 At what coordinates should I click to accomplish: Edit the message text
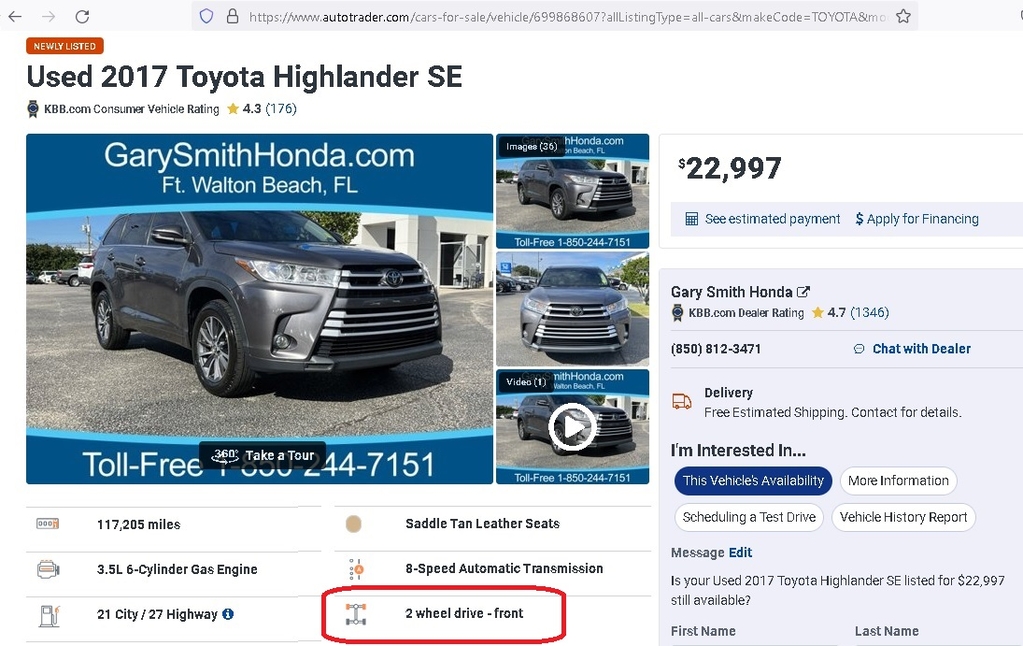click(740, 553)
